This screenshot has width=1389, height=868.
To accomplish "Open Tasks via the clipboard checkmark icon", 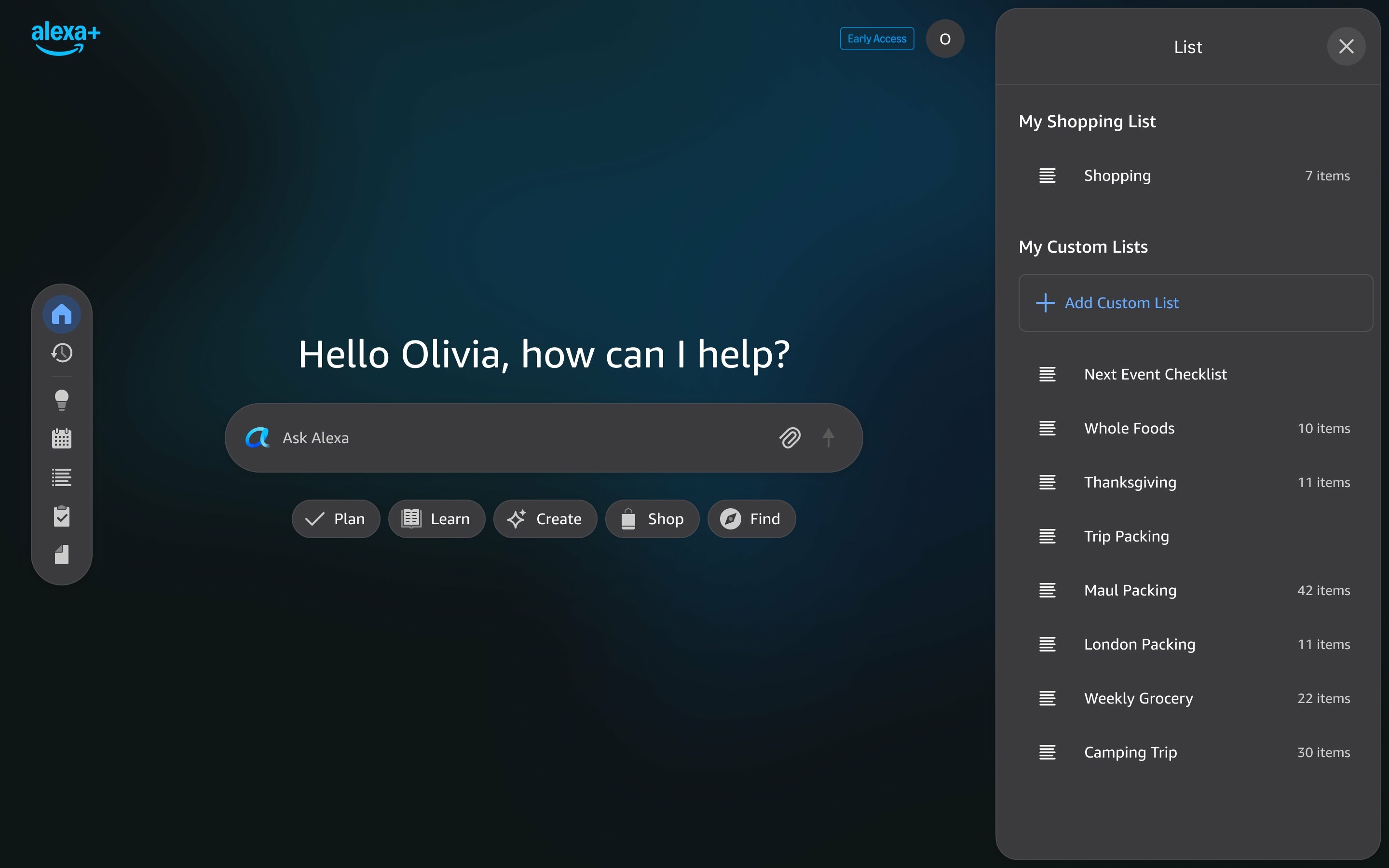I will (x=61, y=515).
